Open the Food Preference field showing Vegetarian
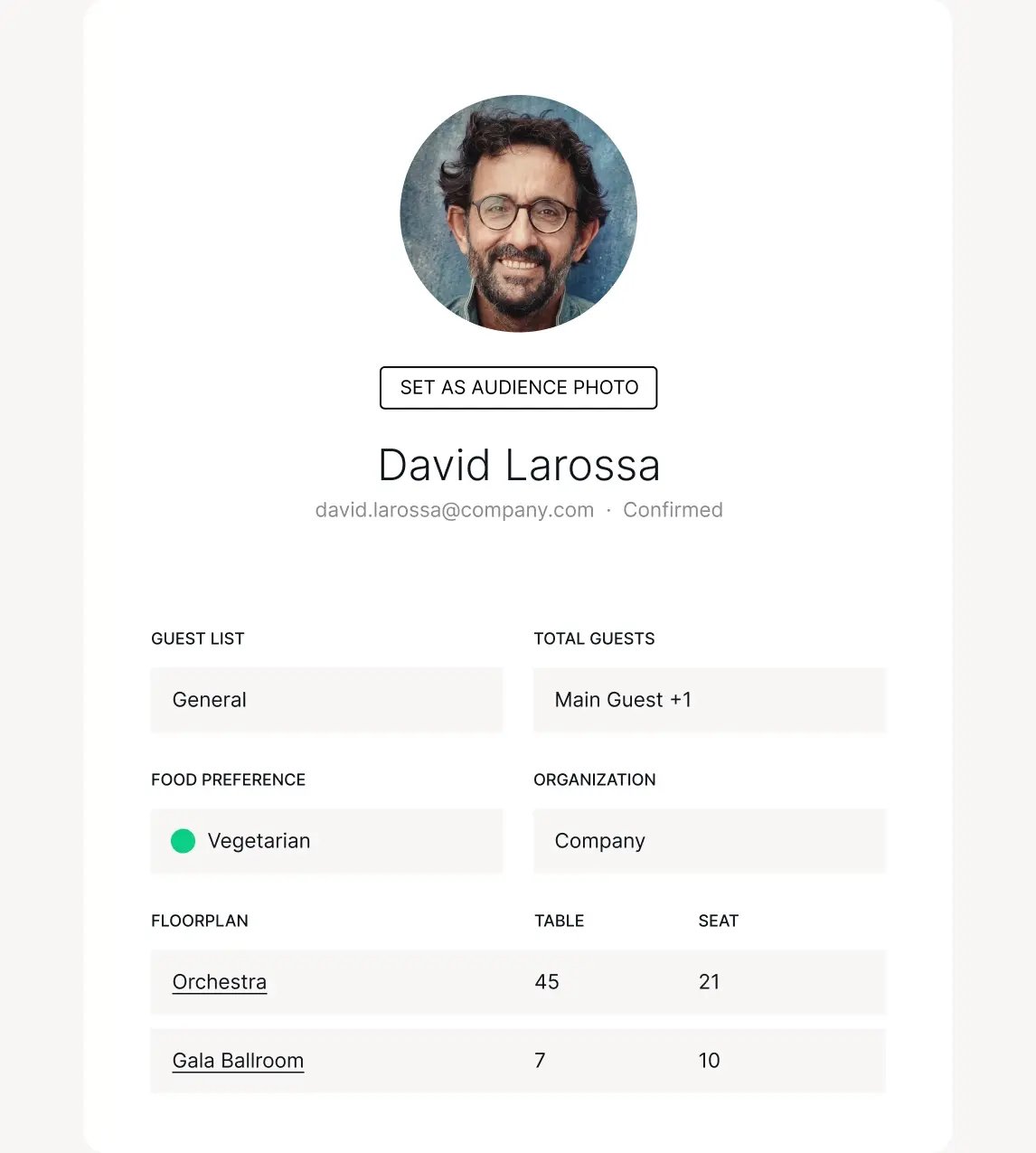This screenshot has width=1036, height=1153. click(326, 841)
